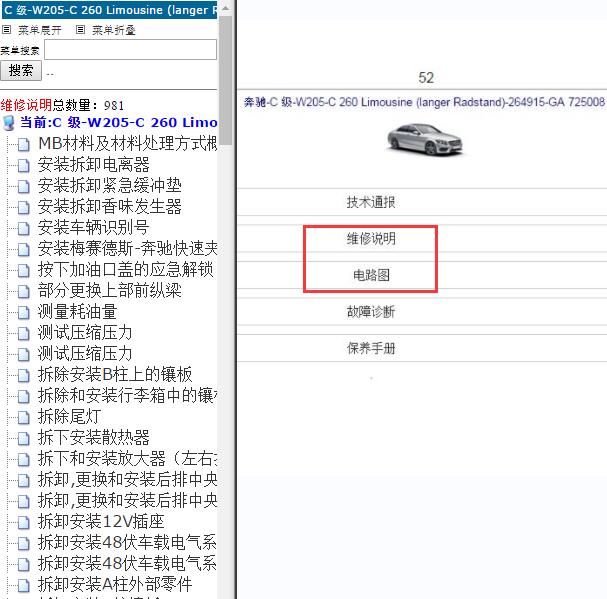Select root node 当前:C 级-W205-C 260 Limo

[x=118, y=122]
